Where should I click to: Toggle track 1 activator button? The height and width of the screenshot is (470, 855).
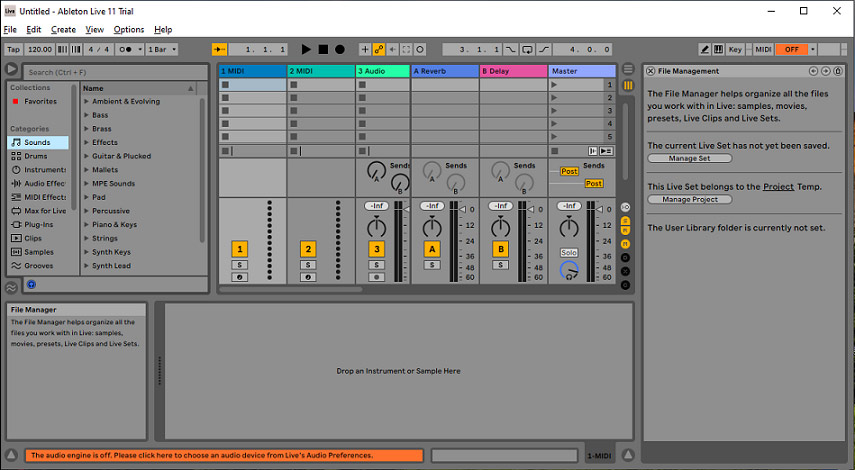point(239,249)
